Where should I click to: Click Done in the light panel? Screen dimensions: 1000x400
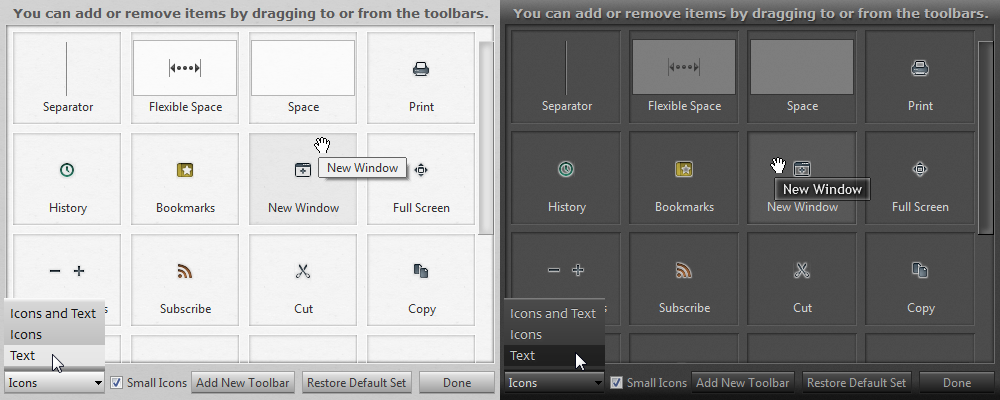point(457,383)
